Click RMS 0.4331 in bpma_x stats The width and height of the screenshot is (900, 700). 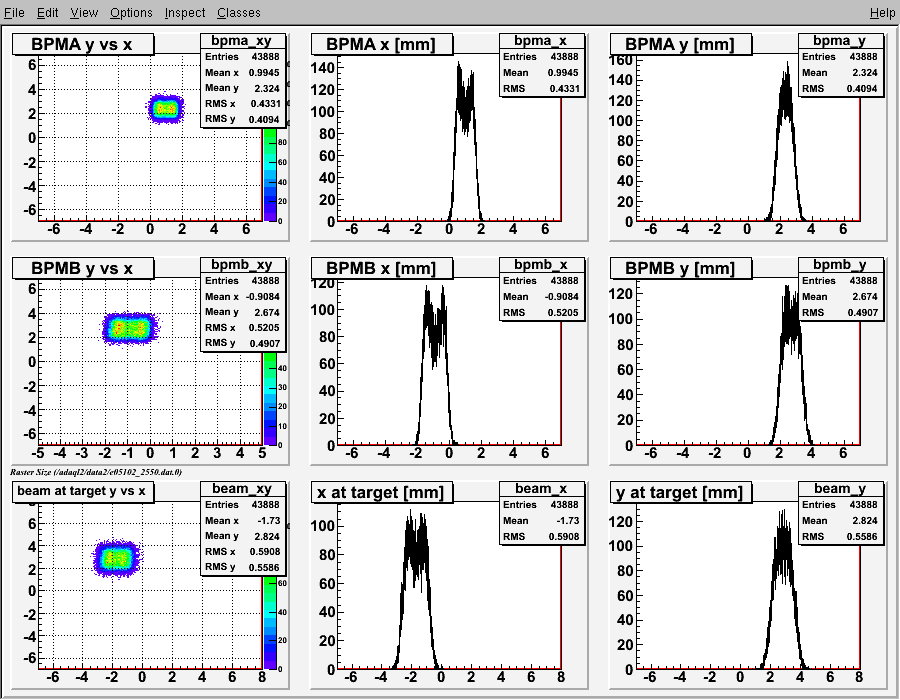coord(541,89)
